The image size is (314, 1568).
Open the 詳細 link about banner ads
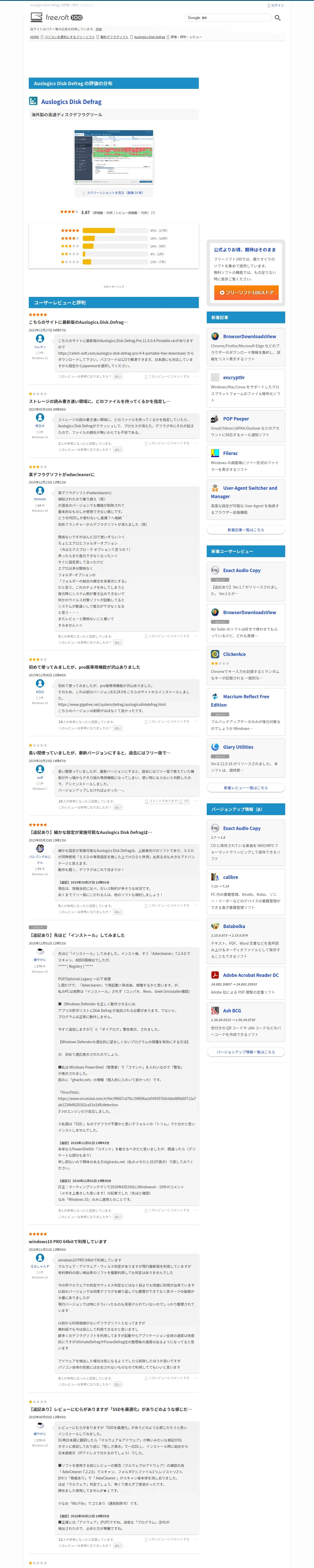tap(99, 29)
